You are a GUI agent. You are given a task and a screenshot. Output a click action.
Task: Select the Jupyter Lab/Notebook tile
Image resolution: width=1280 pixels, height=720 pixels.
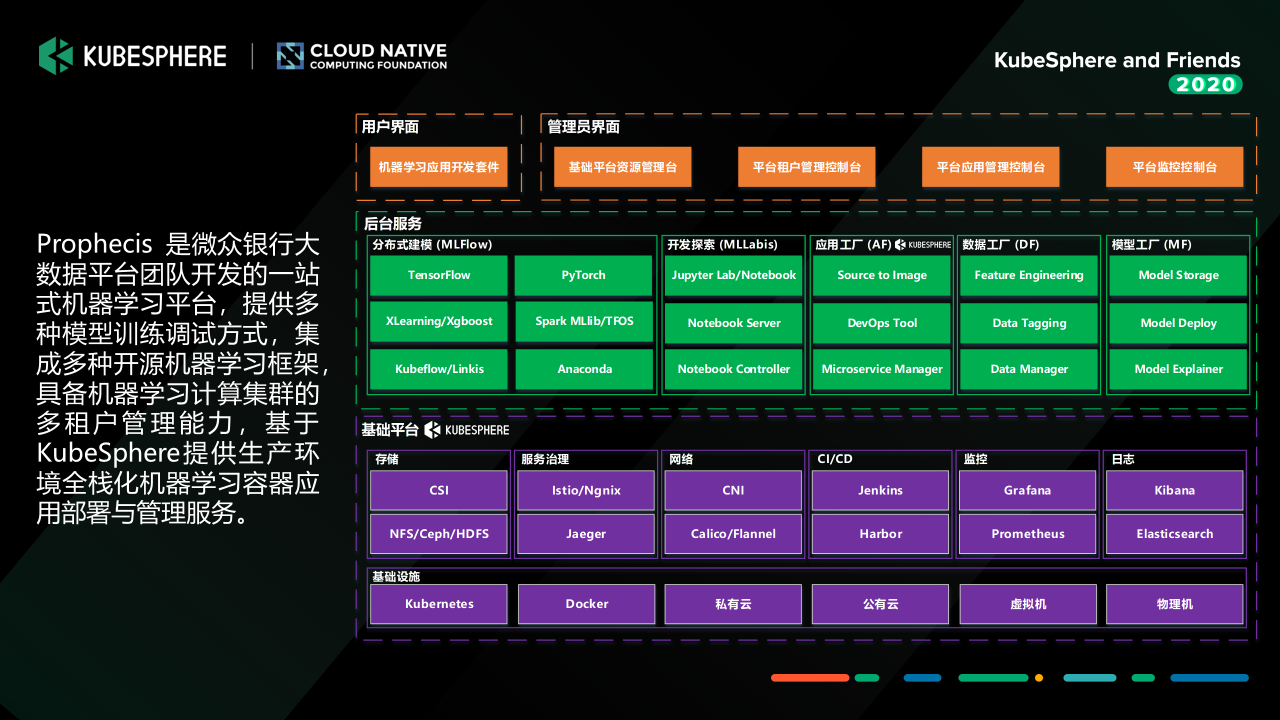(x=734, y=275)
